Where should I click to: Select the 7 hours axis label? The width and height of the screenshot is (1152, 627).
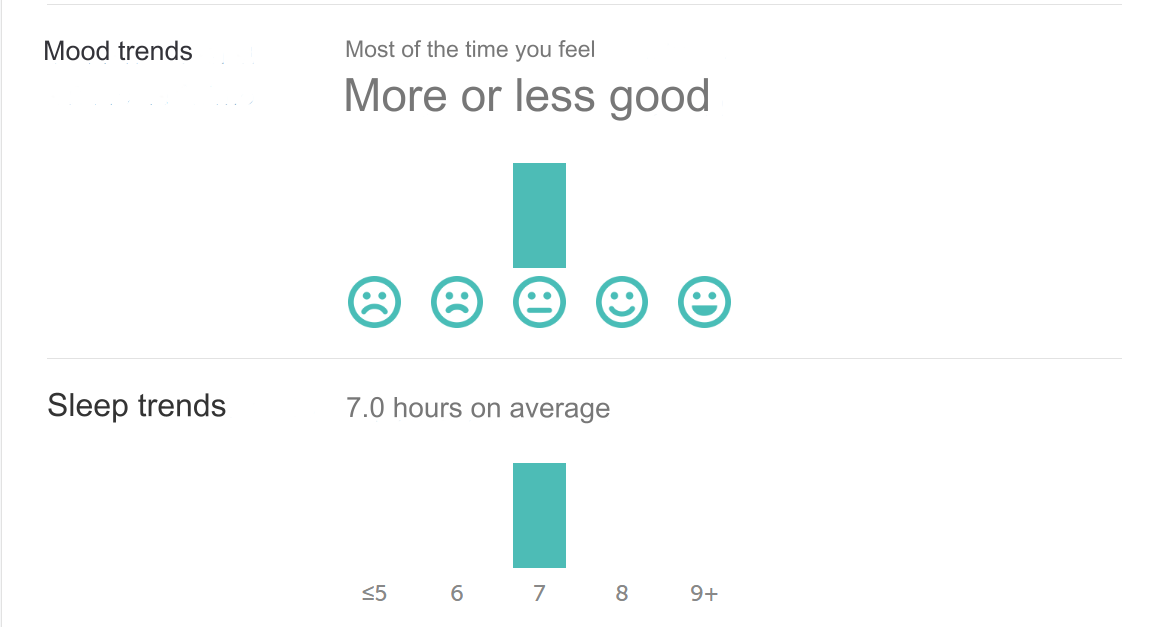point(539,594)
